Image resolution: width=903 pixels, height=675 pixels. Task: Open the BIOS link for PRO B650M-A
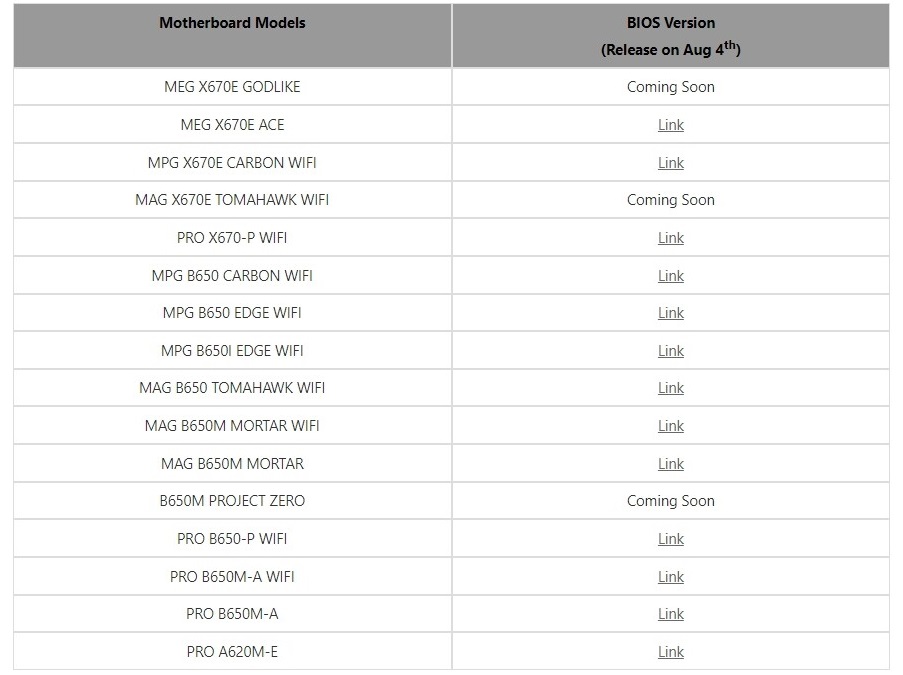coord(670,614)
